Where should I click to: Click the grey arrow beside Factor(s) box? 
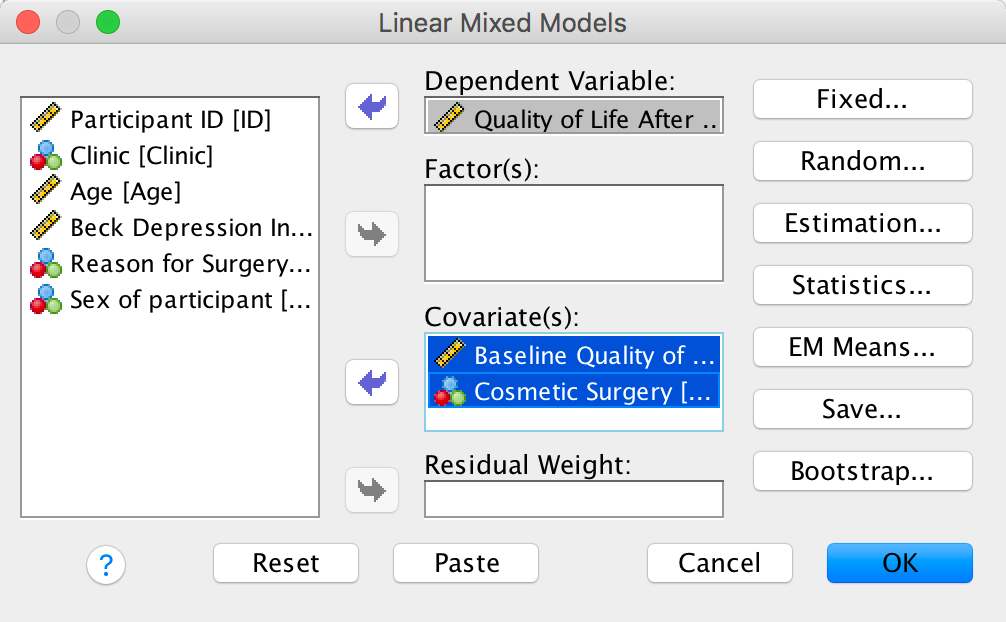[x=372, y=235]
